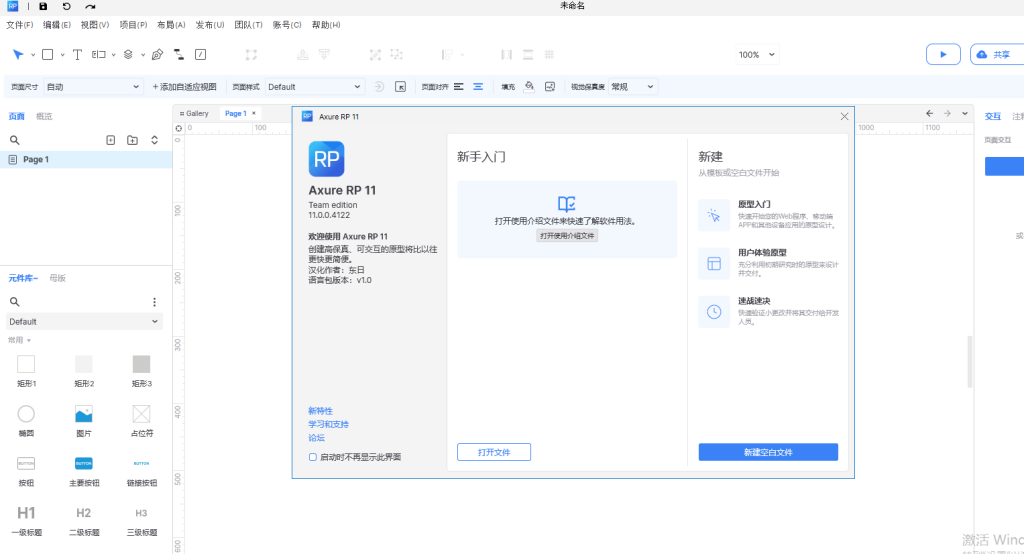
Task: Switch to the Gallery tab
Action: 194,114
